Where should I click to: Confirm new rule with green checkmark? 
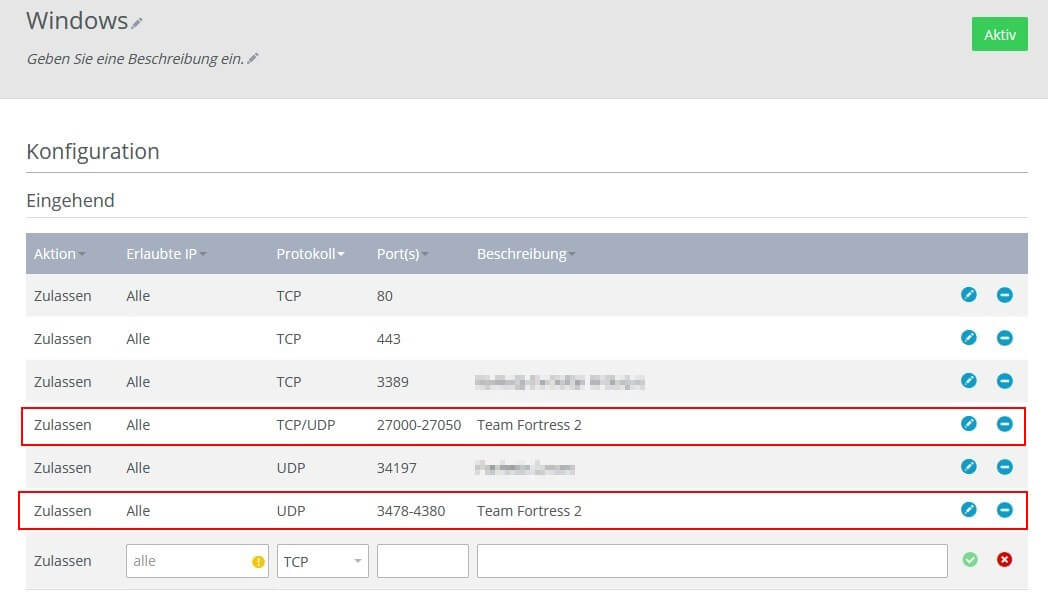[x=970, y=560]
